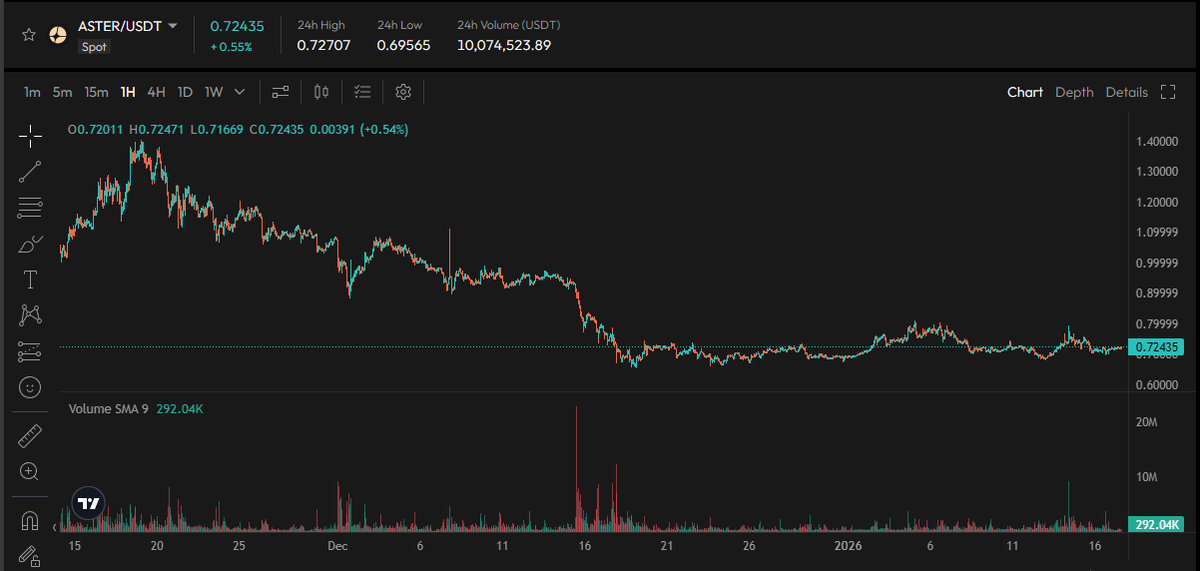
Task: Click the 24h Low value 0.69565
Action: 404,45
